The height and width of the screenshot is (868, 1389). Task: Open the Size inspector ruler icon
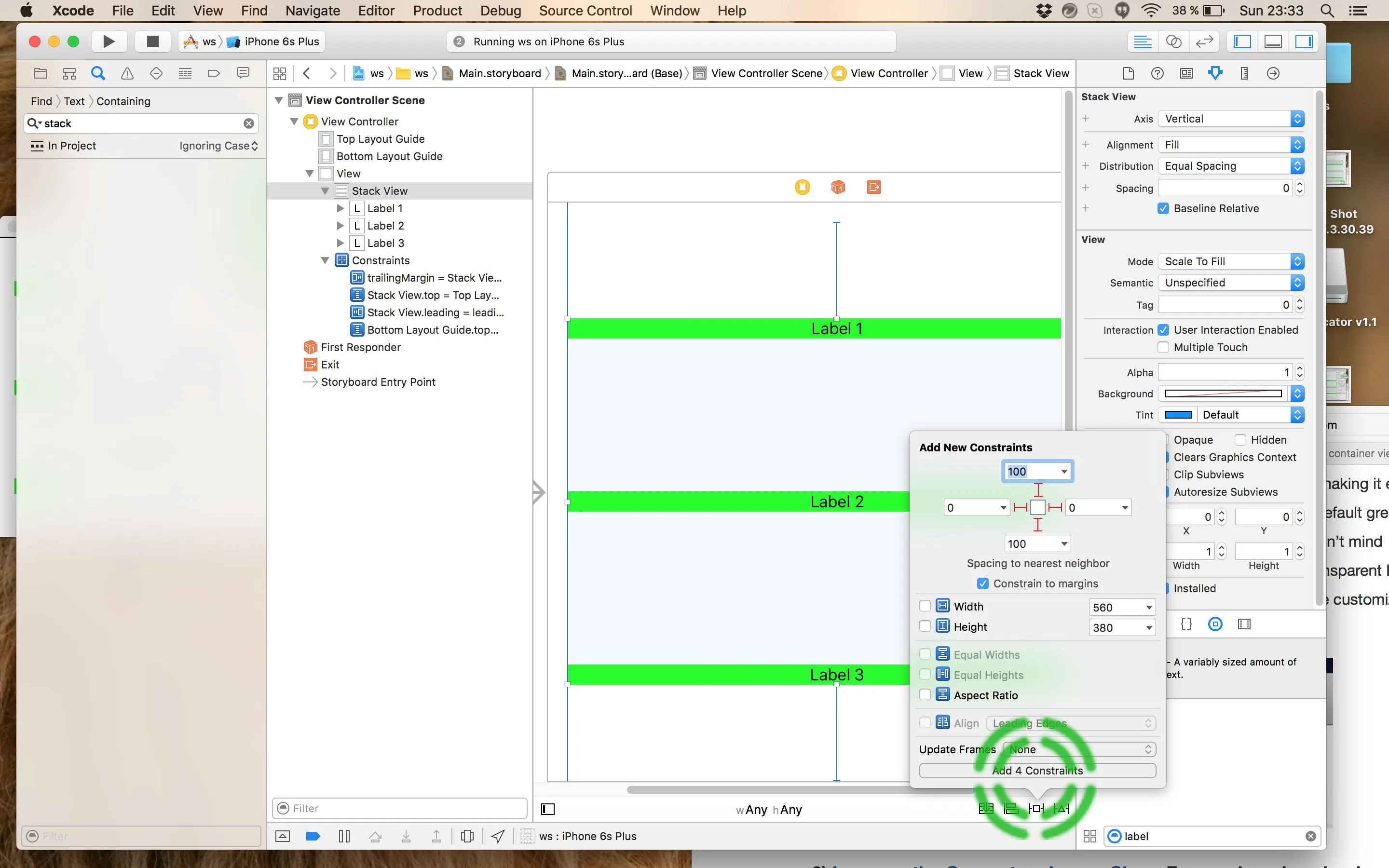coord(1244,73)
